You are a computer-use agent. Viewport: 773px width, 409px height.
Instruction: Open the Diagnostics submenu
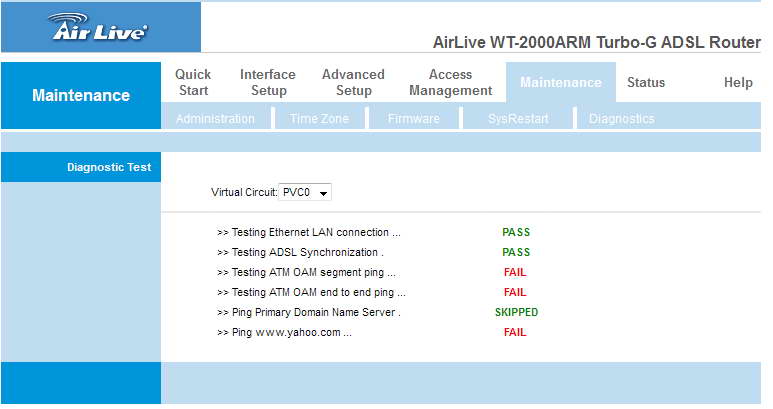(x=621, y=119)
